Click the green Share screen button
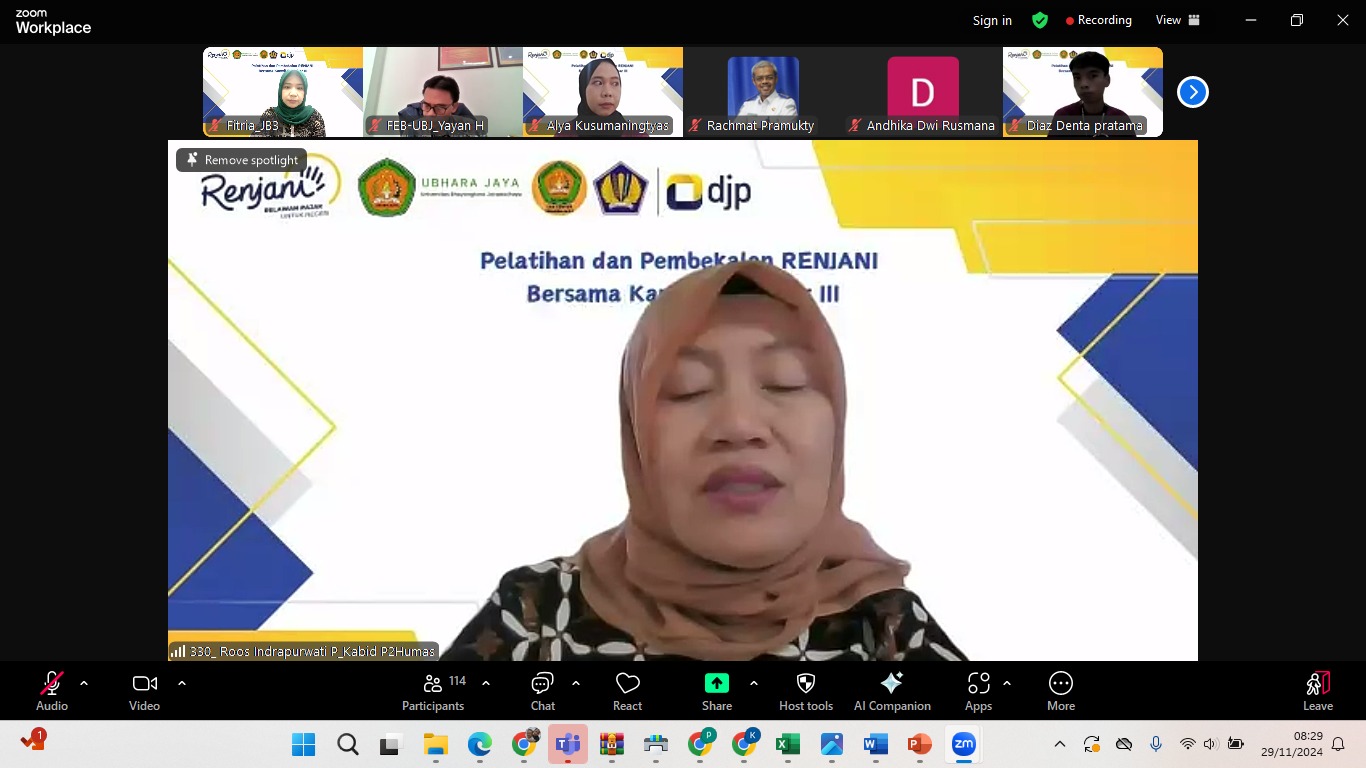Image resolution: width=1366 pixels, height=768 pixels. point(716,691)
